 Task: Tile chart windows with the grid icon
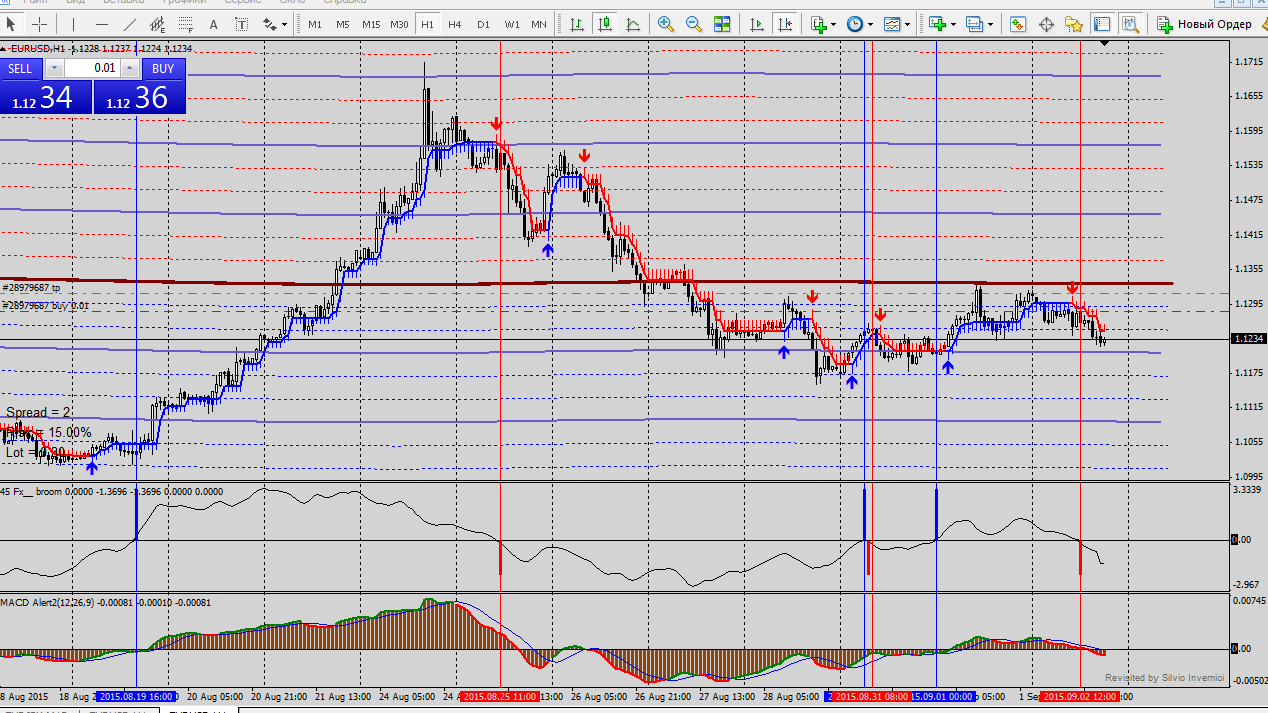tap(722, 23)
